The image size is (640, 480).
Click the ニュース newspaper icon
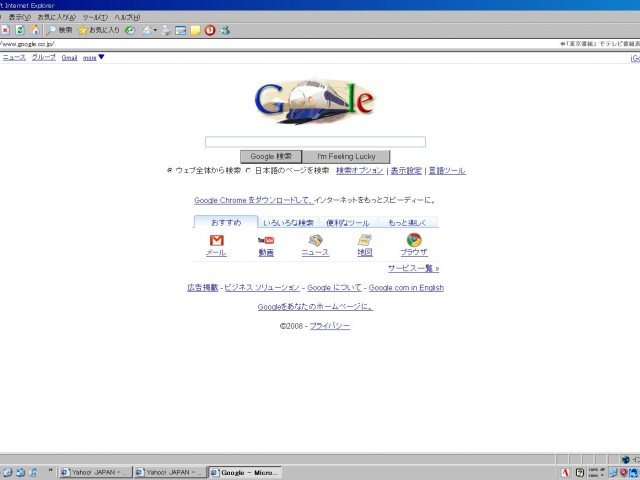[315, 240]
